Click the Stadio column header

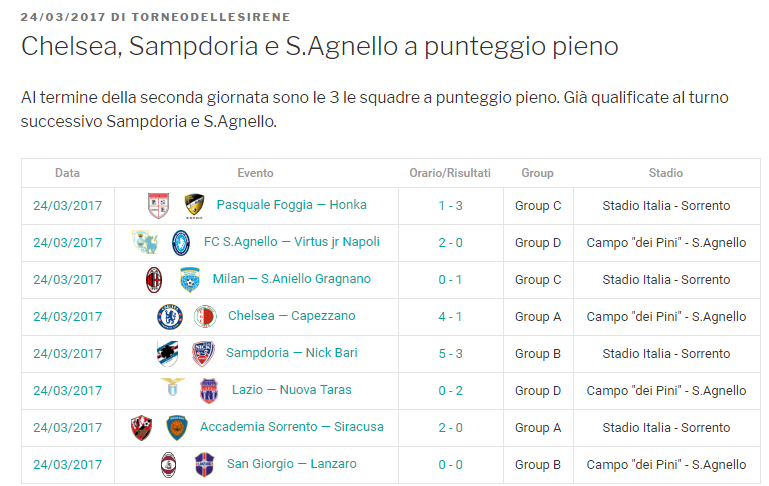pyautogui.click(x=666, y=173)
